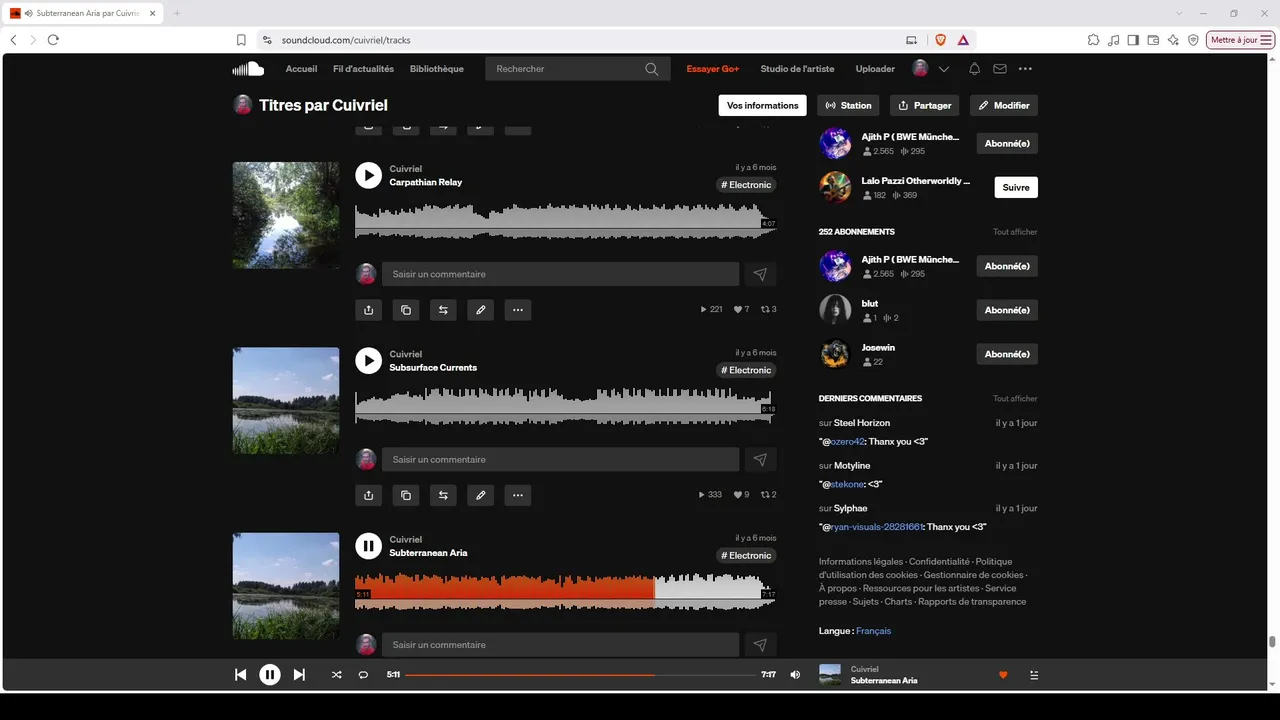Open the player queue list icon
This screenshot has width=1280, height=720.
(1034, 675)
